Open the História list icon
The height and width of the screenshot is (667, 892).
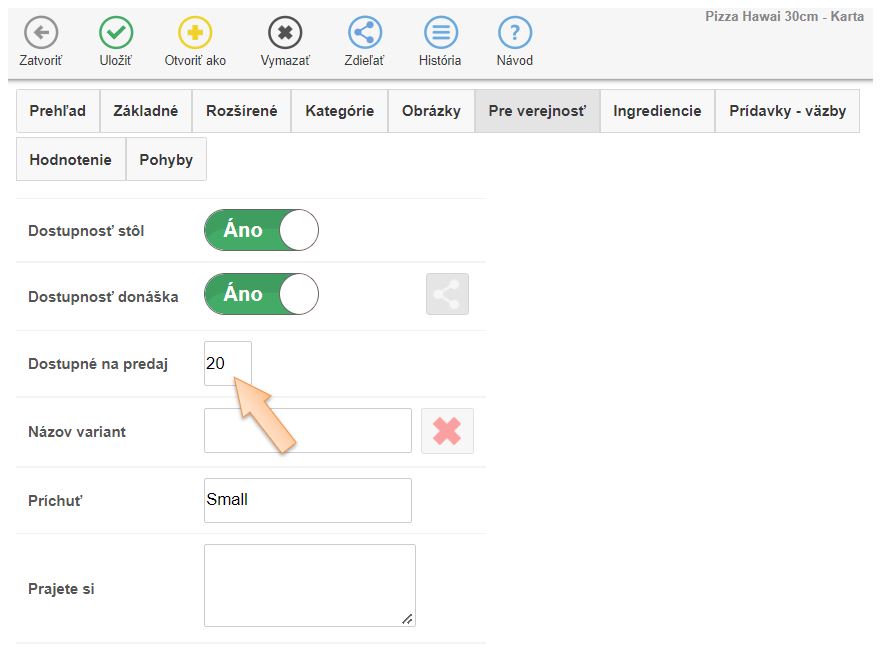coord(440,33)
